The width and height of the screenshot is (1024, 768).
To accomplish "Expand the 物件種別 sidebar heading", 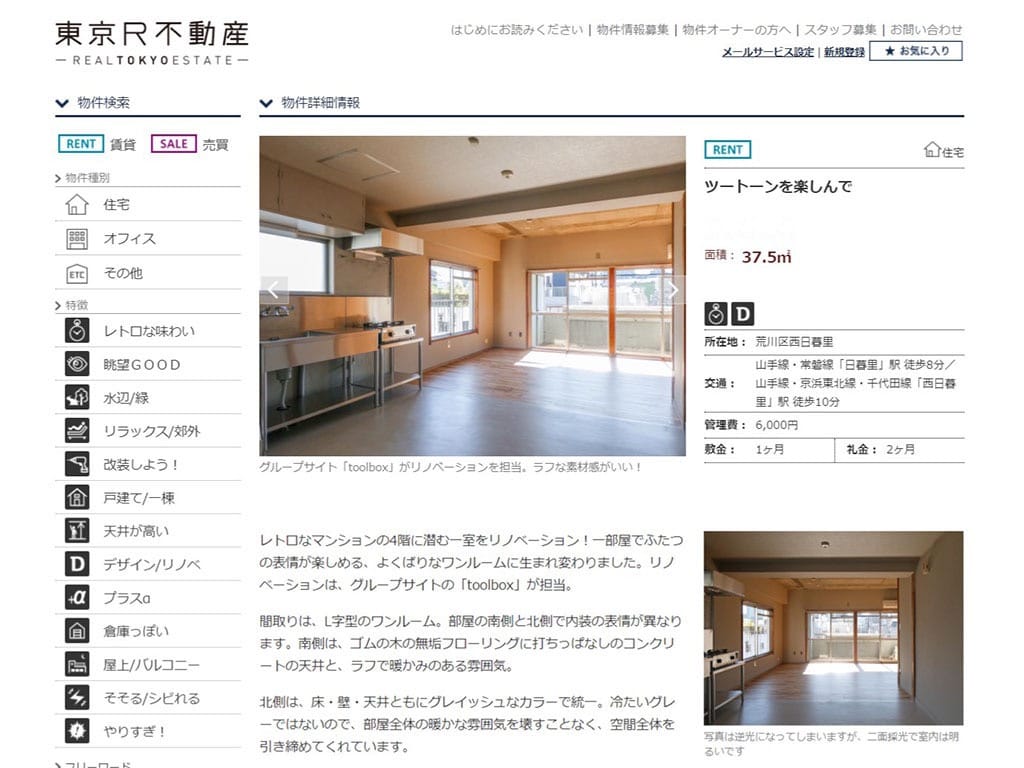I will 83,178.
